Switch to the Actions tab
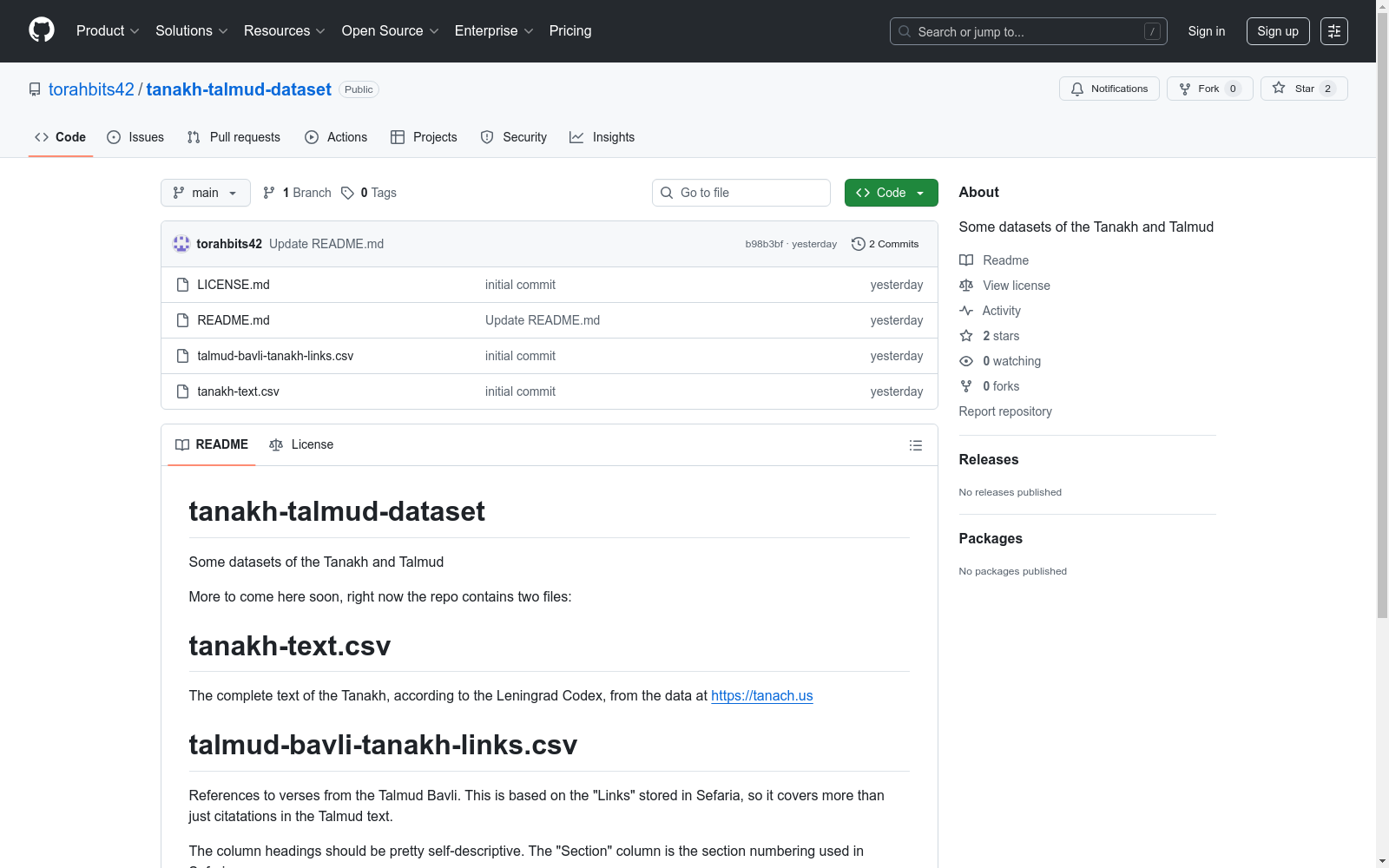The image size is (1389, 868). (336, 137)
